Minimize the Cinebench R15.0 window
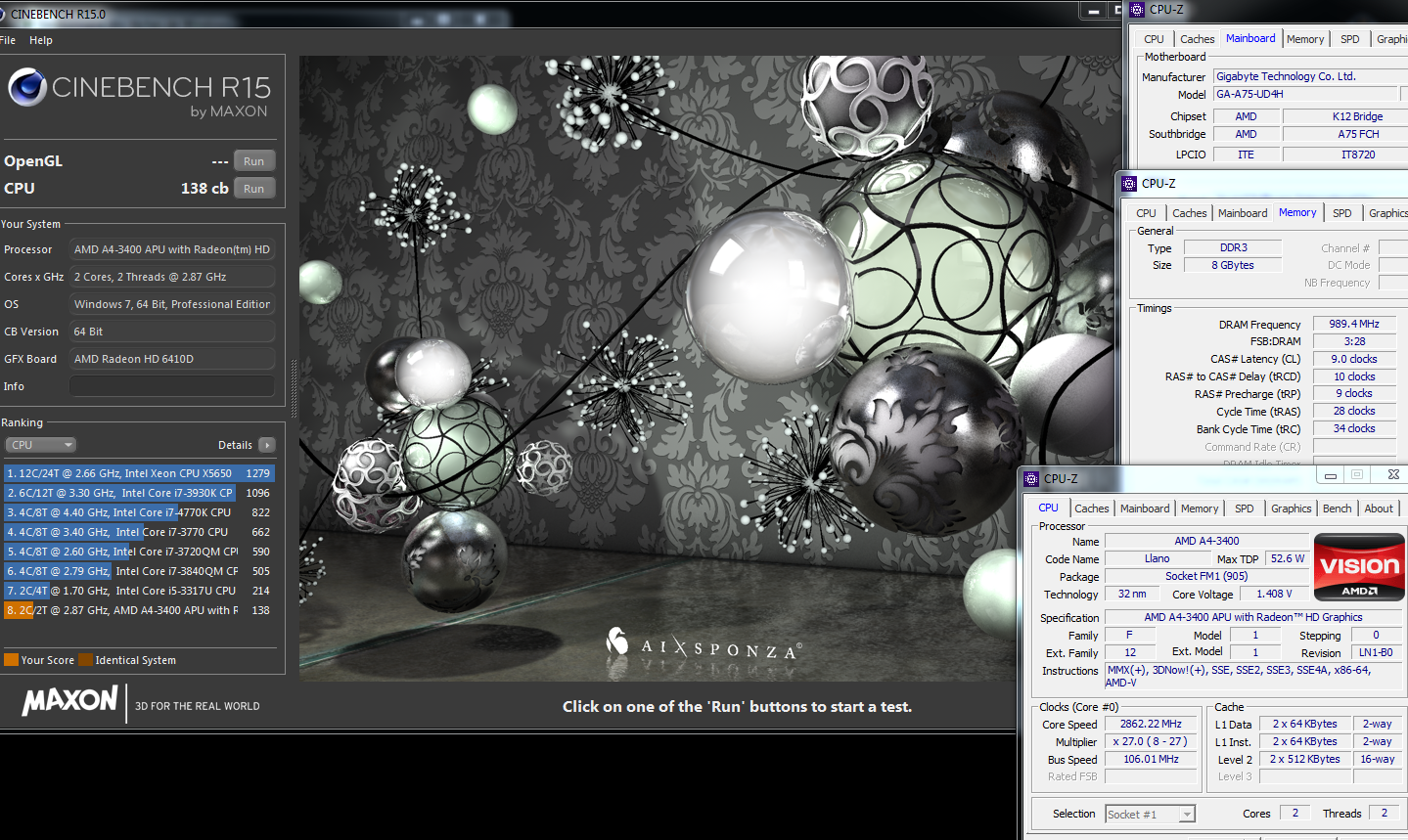This screenshot has height=840, width=1408. 1094,12
